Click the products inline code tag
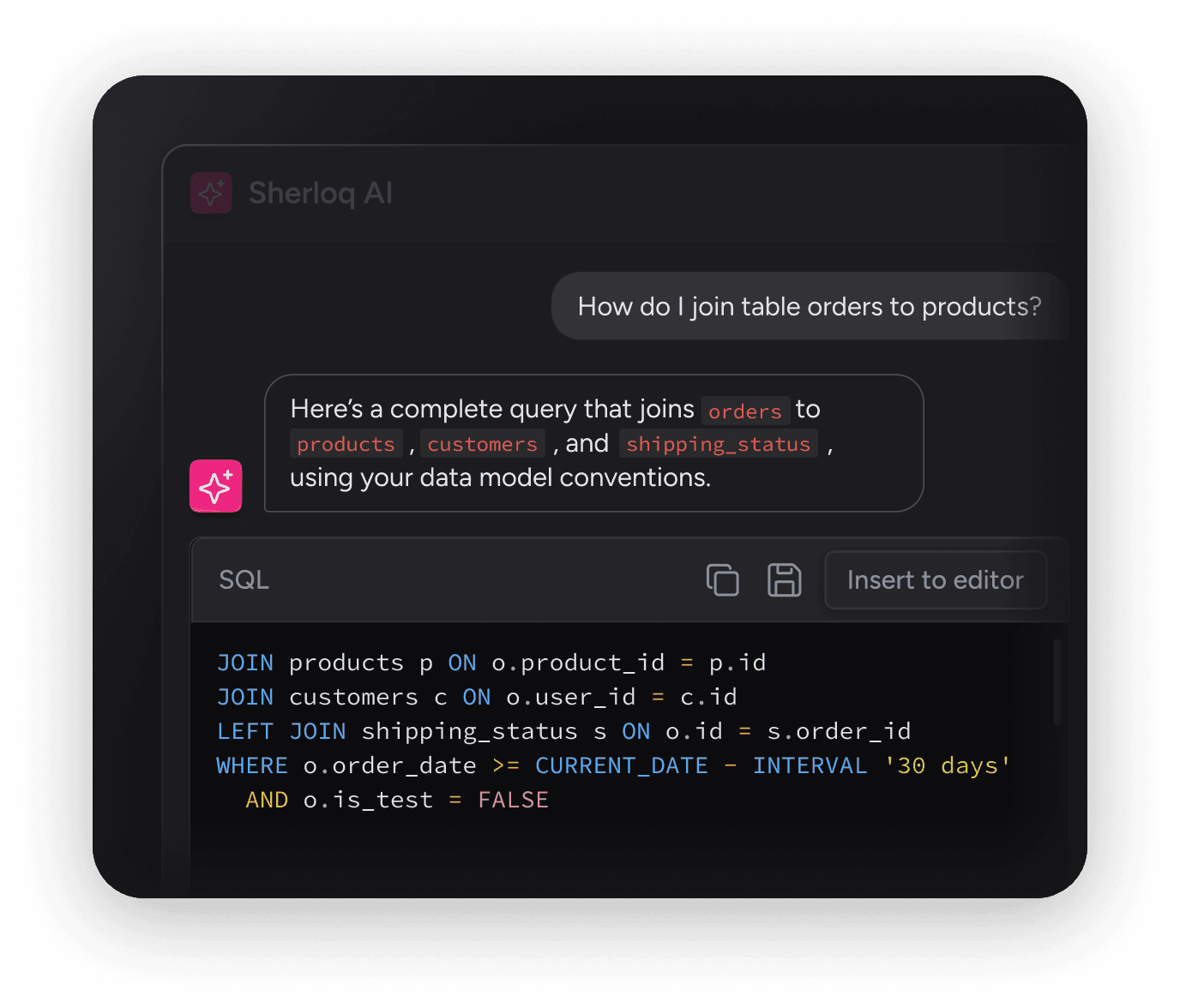This screenshot has height=1008, width=1180. pyautogui.click(x=346, y=444)
